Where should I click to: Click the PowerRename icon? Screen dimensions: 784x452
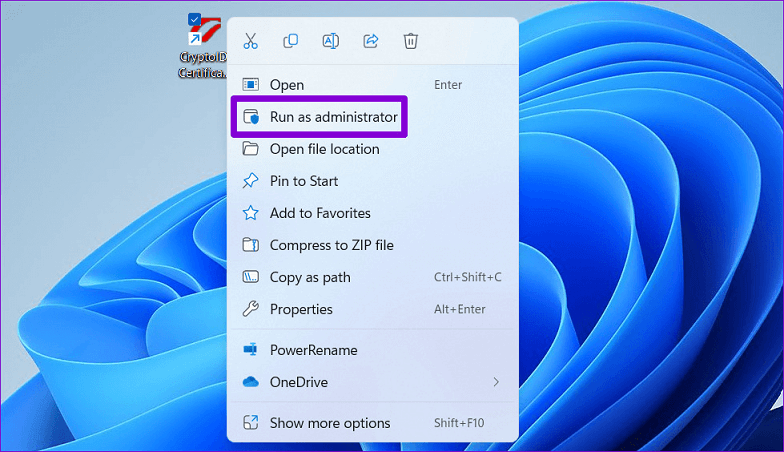coord(251,350)
